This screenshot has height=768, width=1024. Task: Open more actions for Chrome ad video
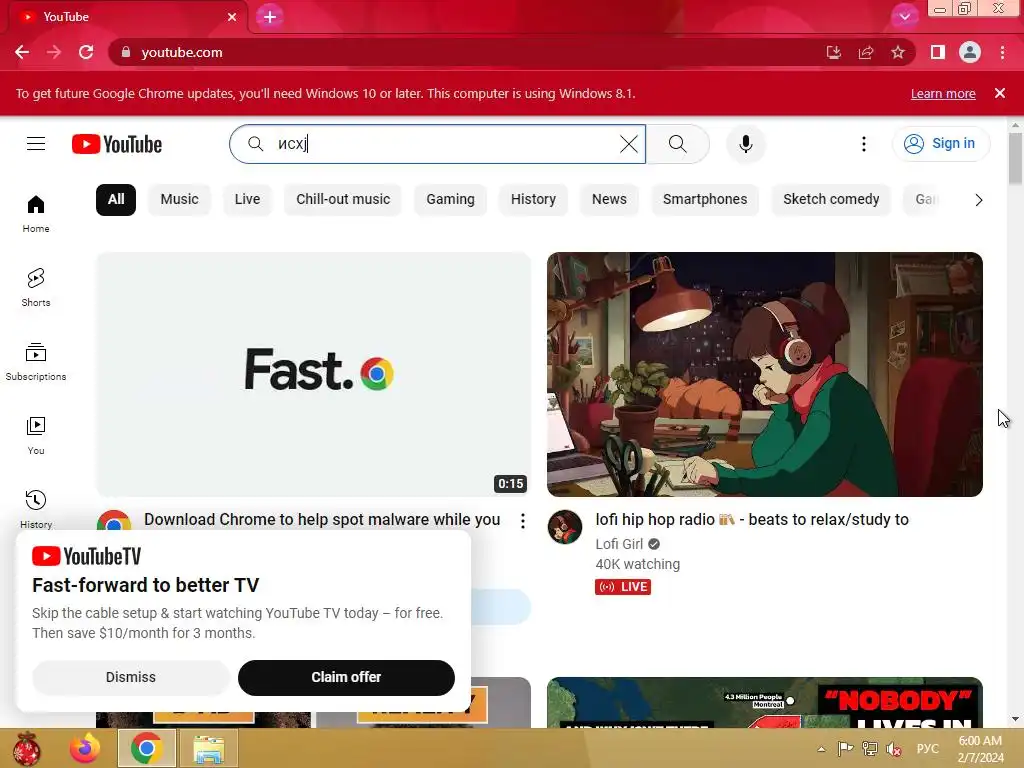tap(522, 520)
